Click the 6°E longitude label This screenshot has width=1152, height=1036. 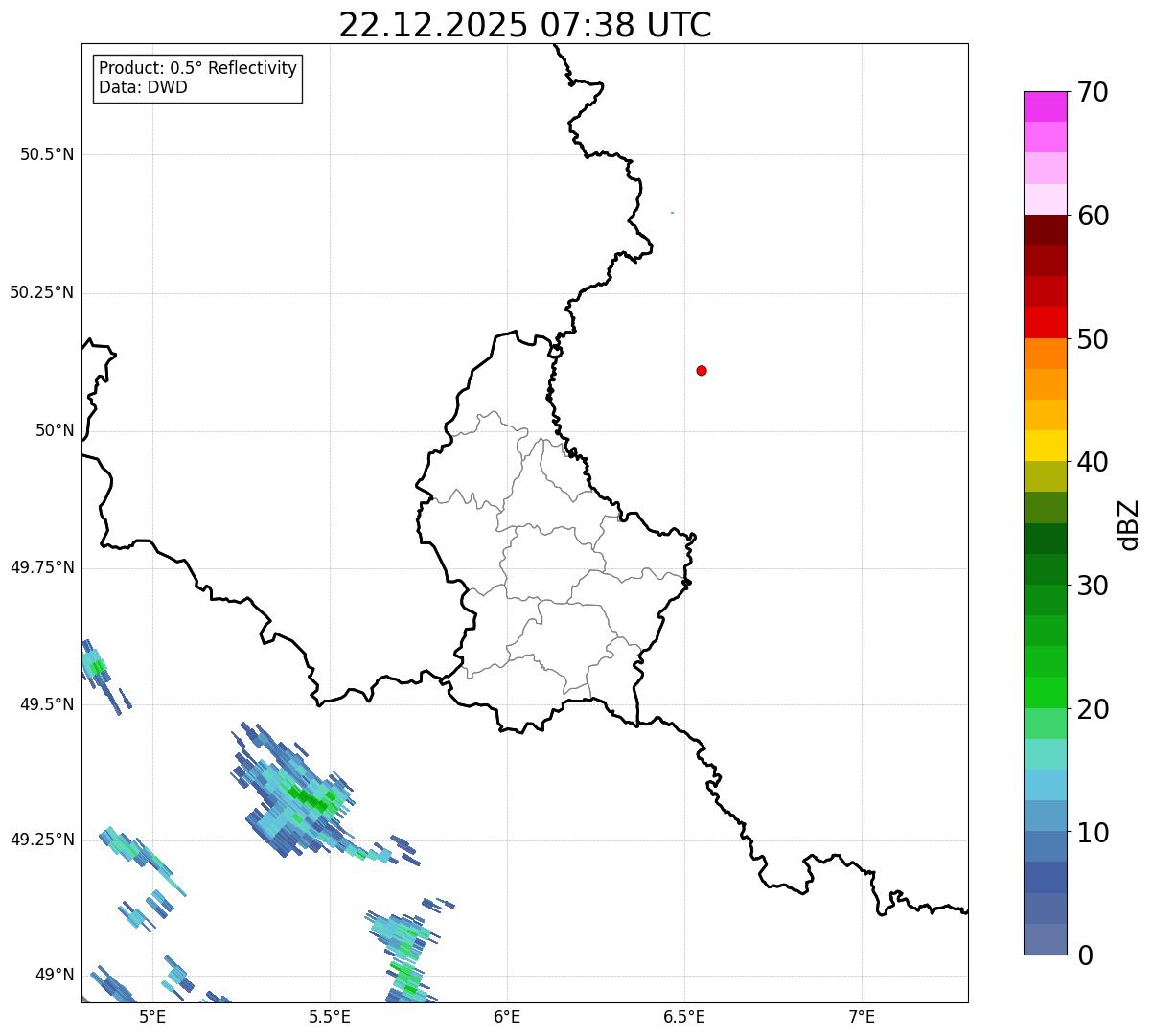pos(507,1017)
